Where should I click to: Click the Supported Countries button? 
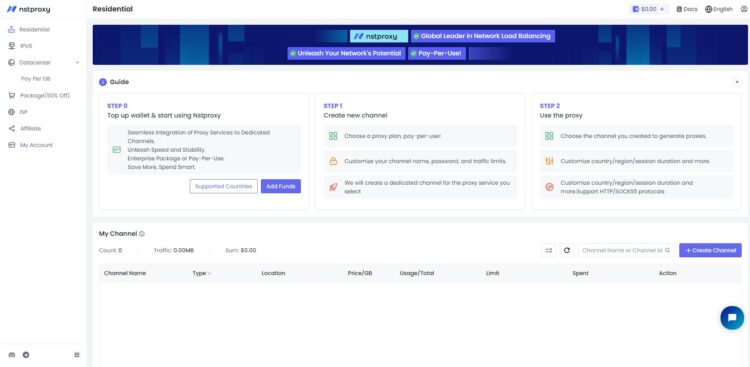pyautogui.click(x=223, y=187)
